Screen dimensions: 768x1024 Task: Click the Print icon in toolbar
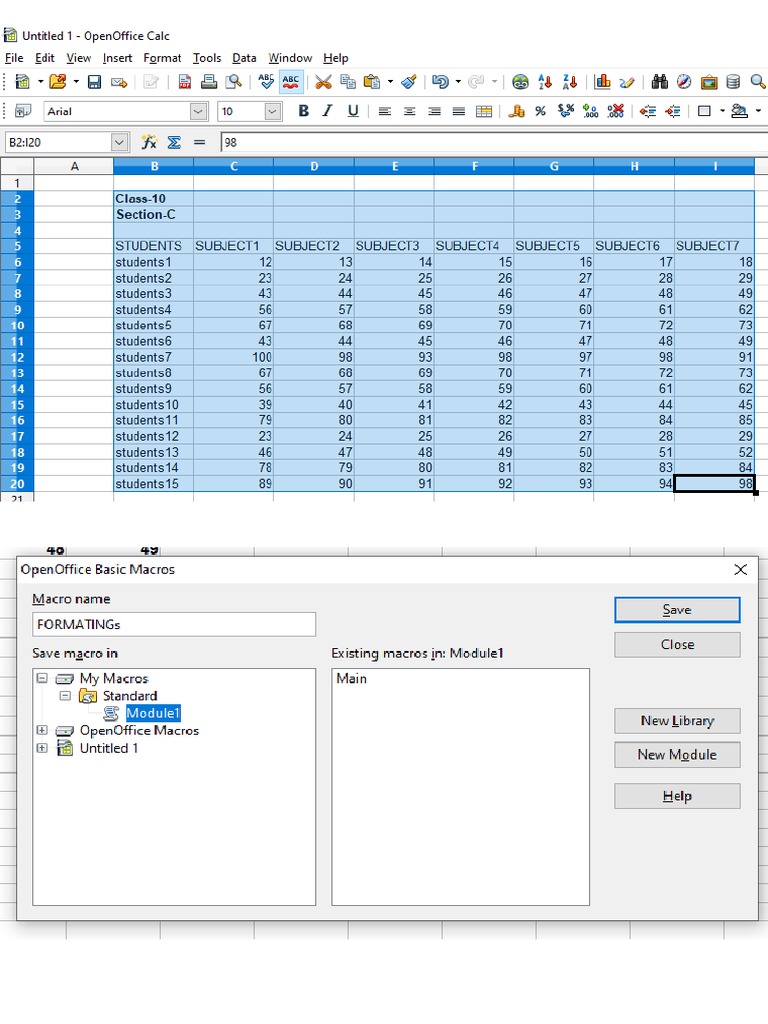tap(208, 82)
